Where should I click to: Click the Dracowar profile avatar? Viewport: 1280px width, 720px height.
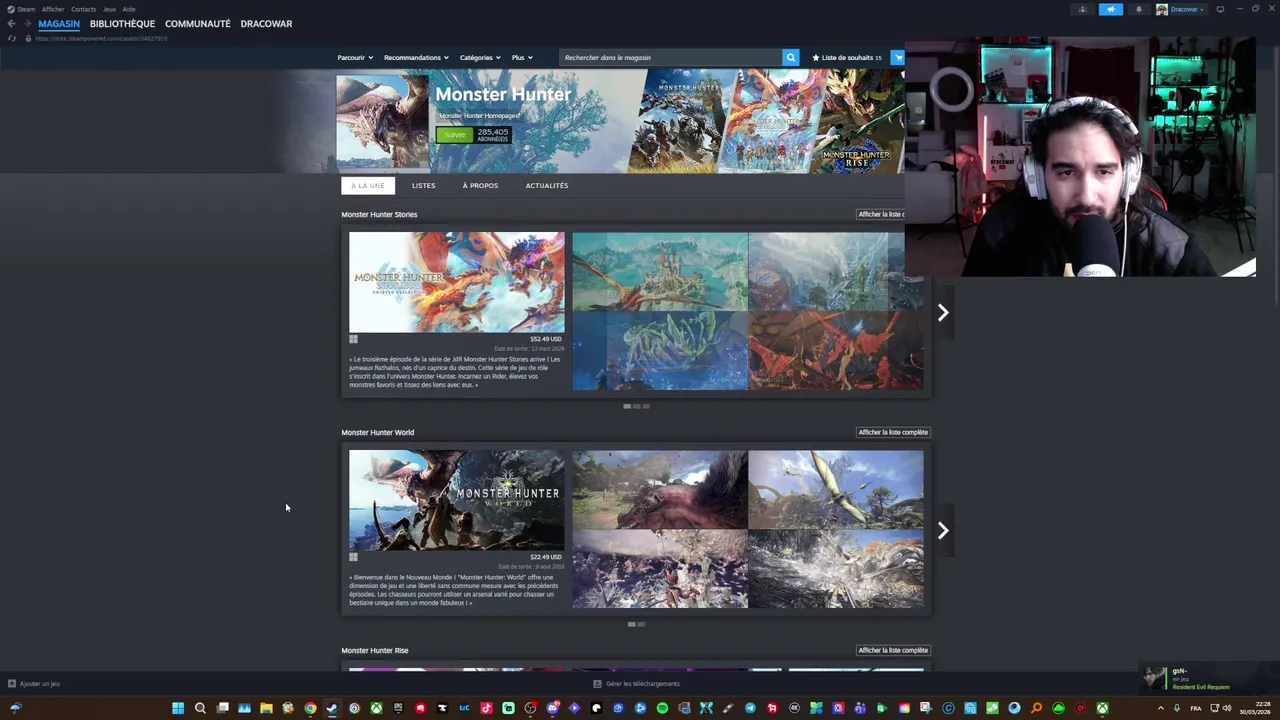[x=1162, y=9]
